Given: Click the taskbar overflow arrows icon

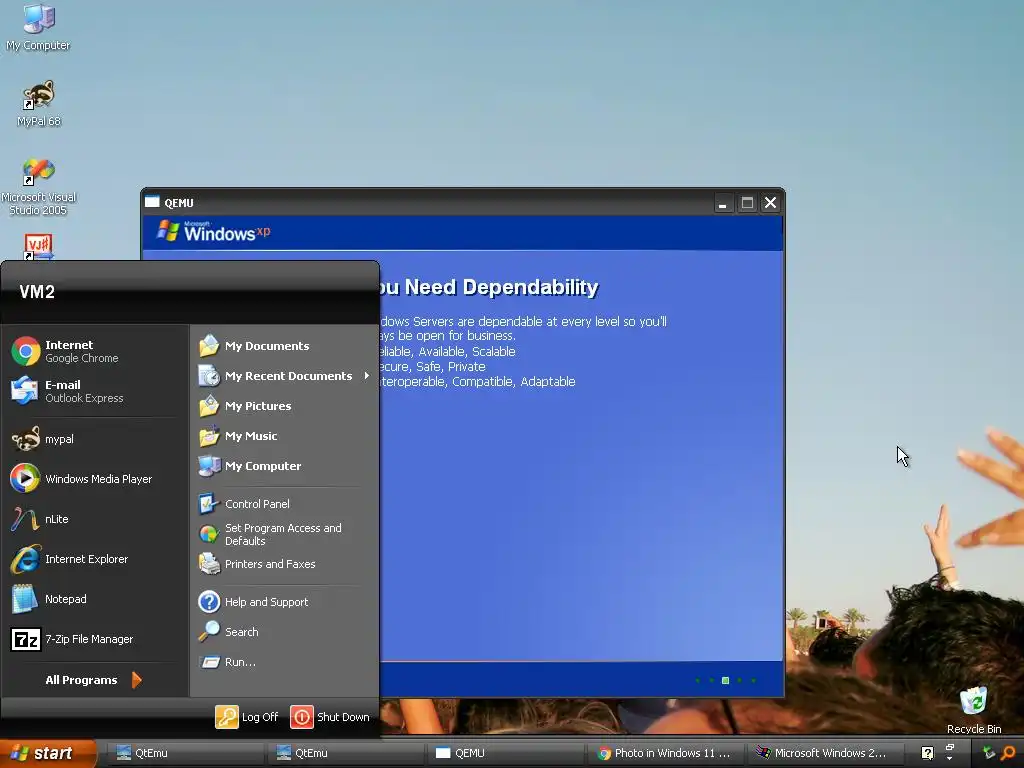Looking at the screenshot, I should tap(950, 752).
